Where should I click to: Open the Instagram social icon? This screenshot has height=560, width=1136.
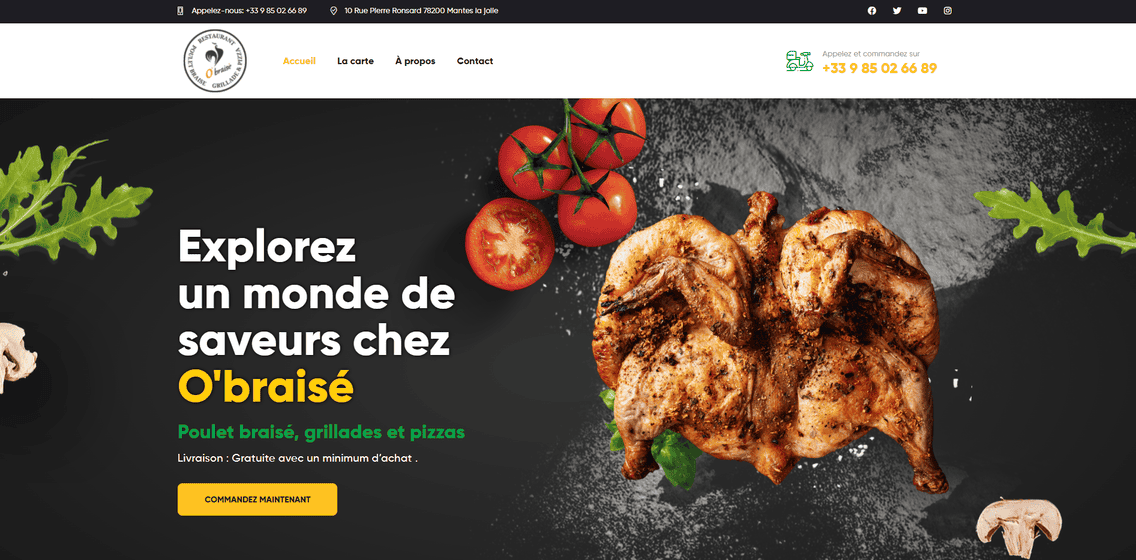coord(948,11)
